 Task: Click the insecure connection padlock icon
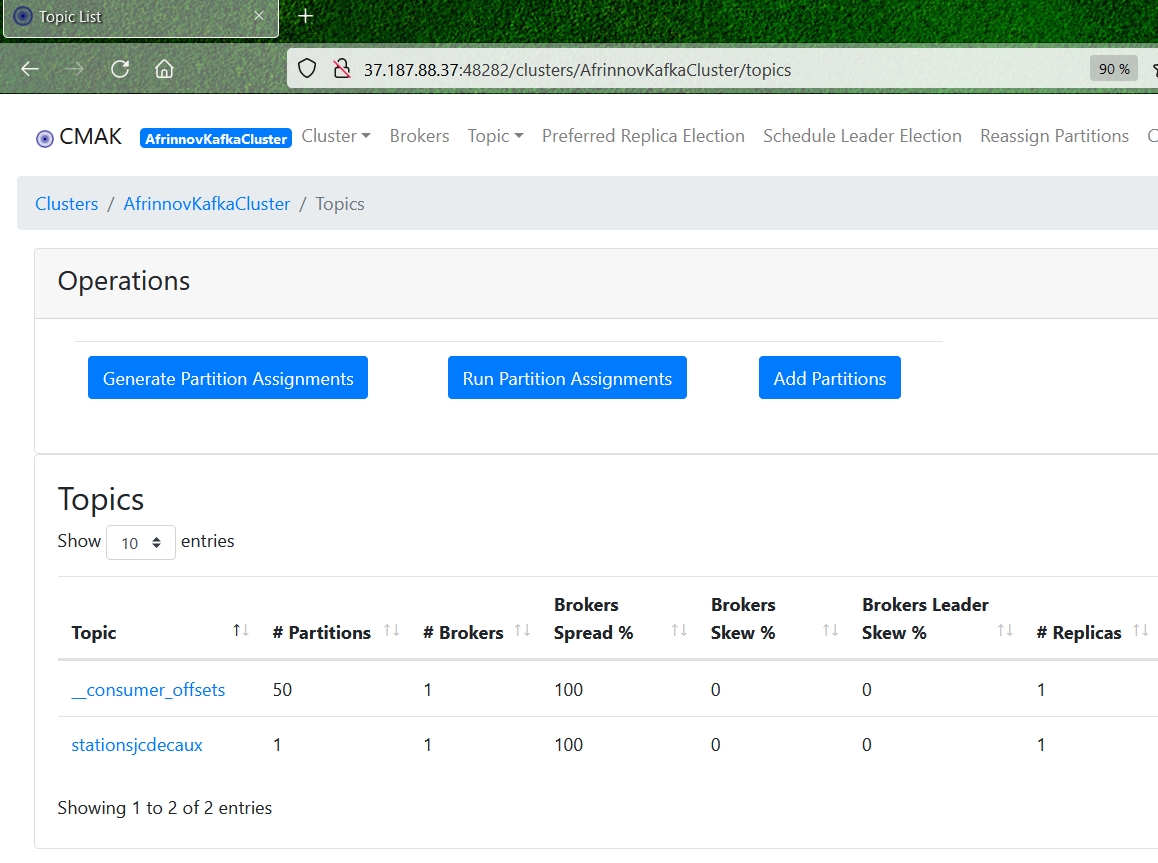click(x=341, y=69)
